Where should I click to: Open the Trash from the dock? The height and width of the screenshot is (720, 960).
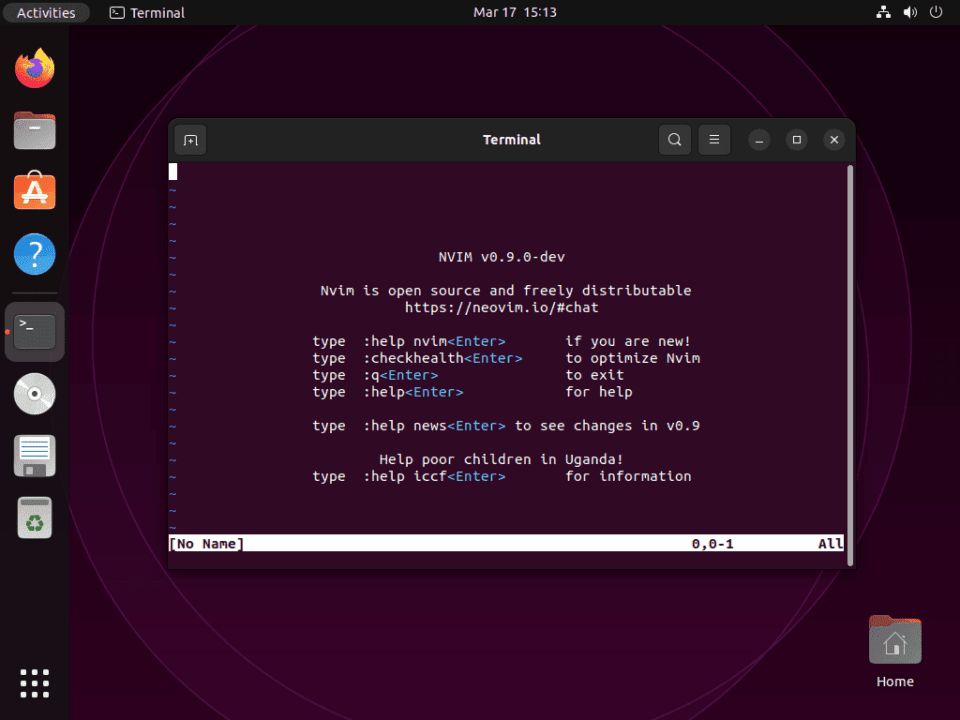[34, 518]
